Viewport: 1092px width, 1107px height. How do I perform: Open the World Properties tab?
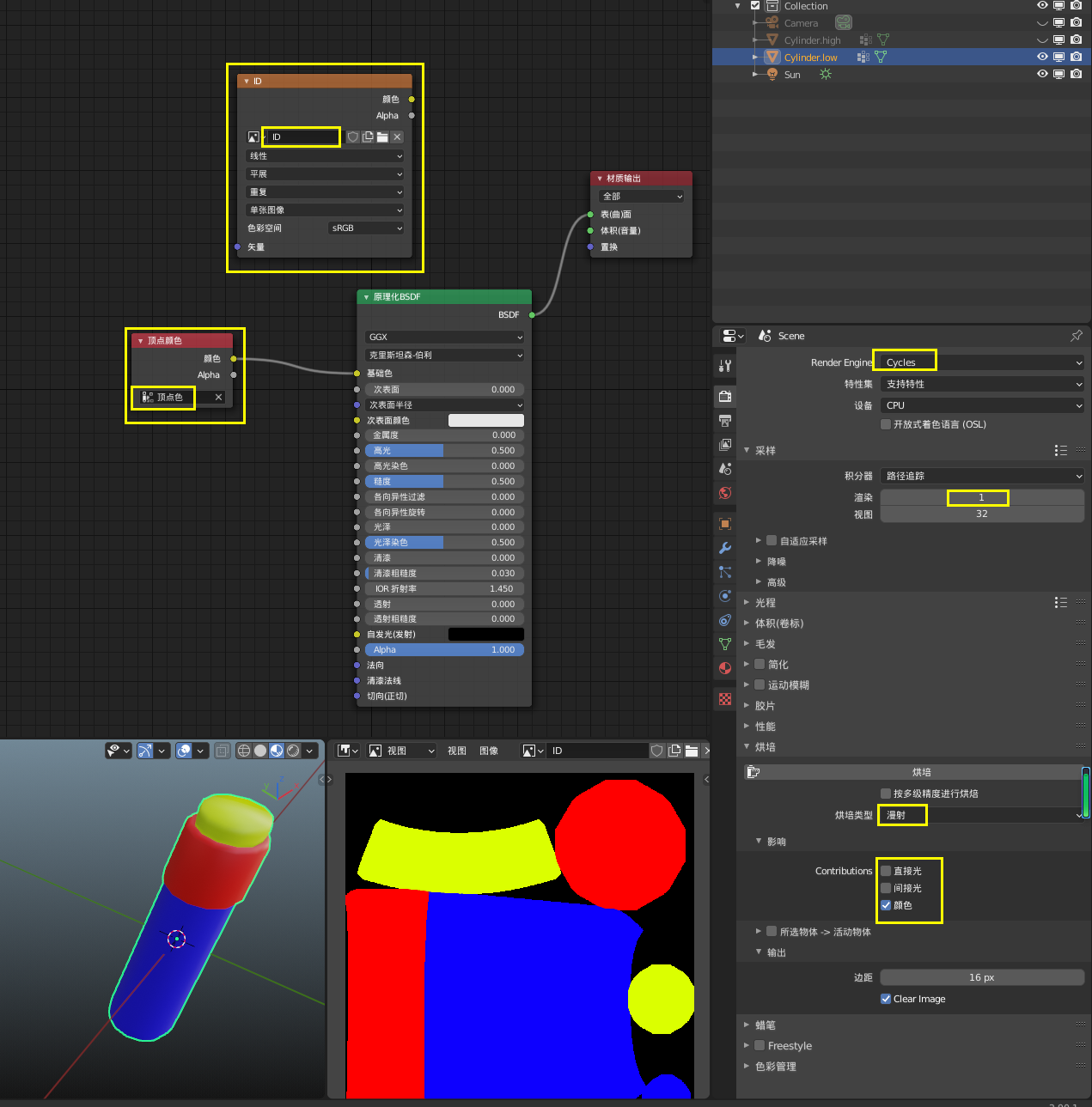724,494
